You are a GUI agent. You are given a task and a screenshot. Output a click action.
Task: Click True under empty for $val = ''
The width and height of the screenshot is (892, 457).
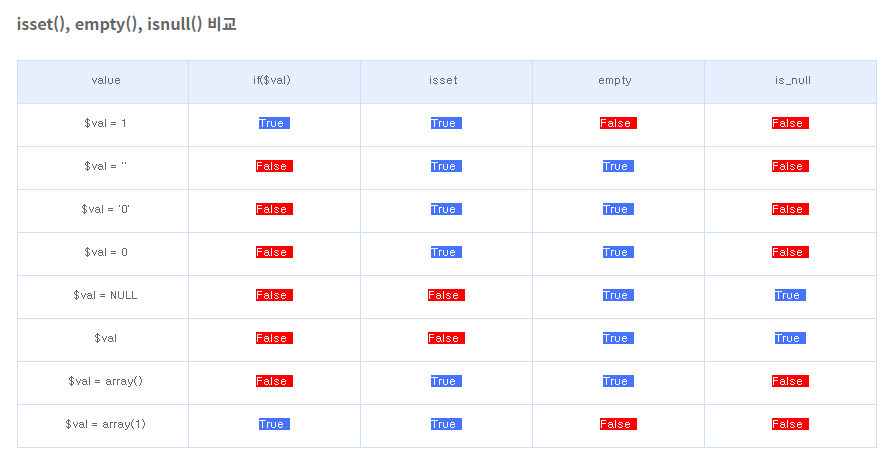point(618,166)
